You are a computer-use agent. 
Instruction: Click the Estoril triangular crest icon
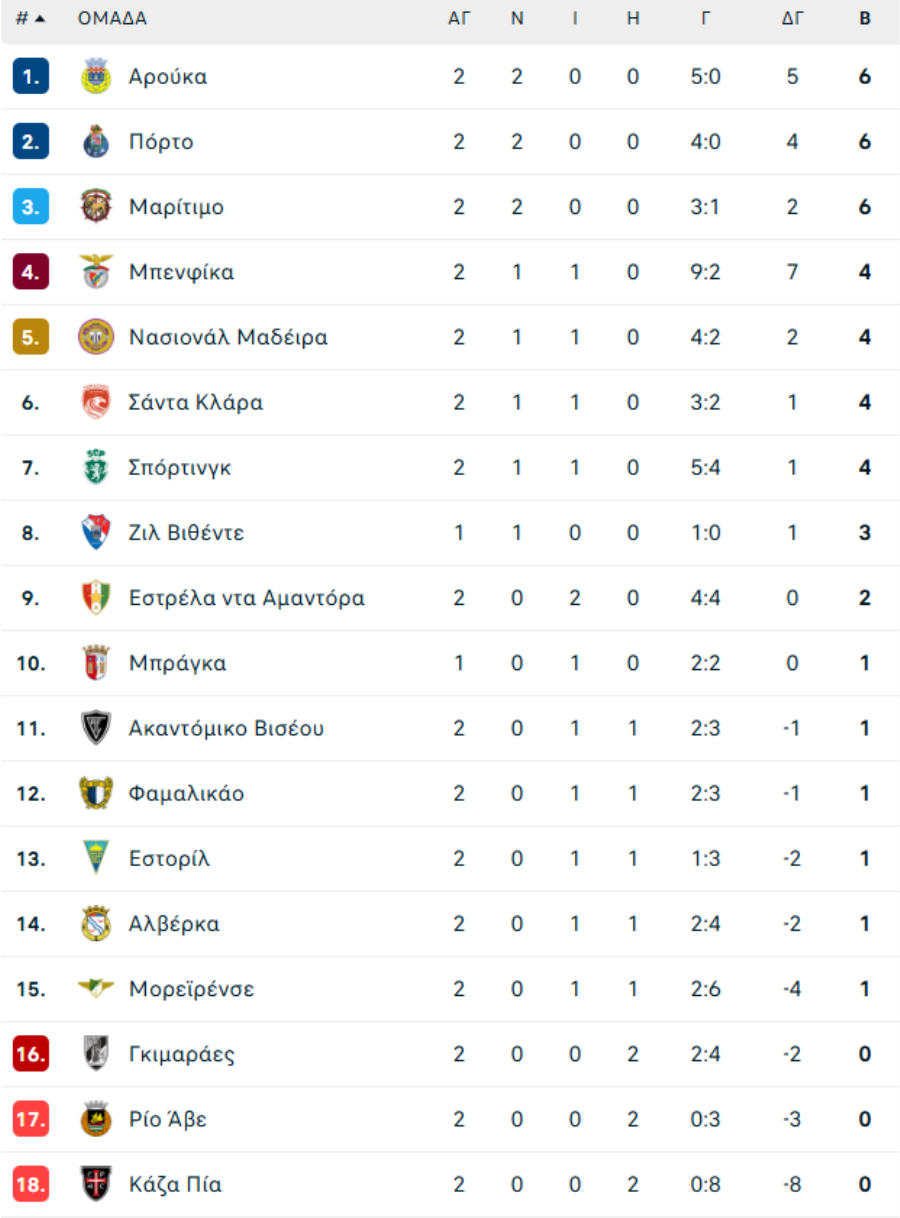click(96, 859)
